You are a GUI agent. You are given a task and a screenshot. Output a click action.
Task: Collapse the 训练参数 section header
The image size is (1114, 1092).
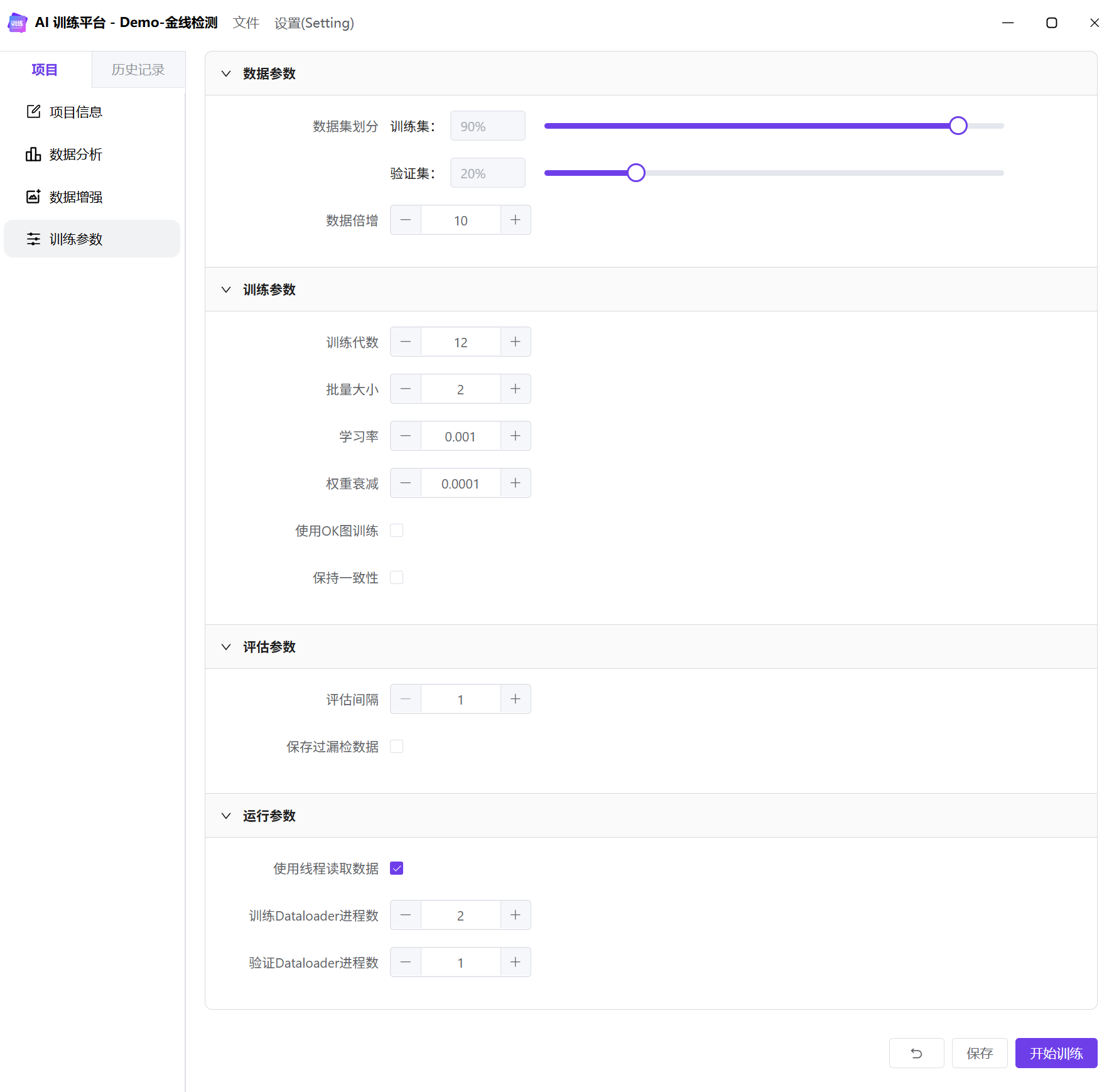click(226, 289)
